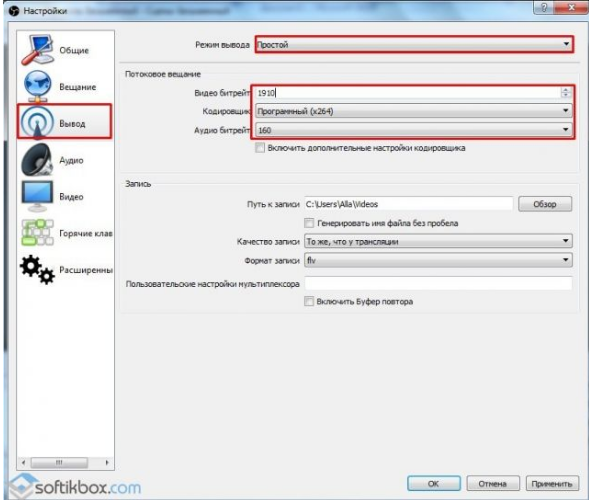The image size is (589, 500).
Task: Open the Кодировщик dropdown list
Action: 414,111
